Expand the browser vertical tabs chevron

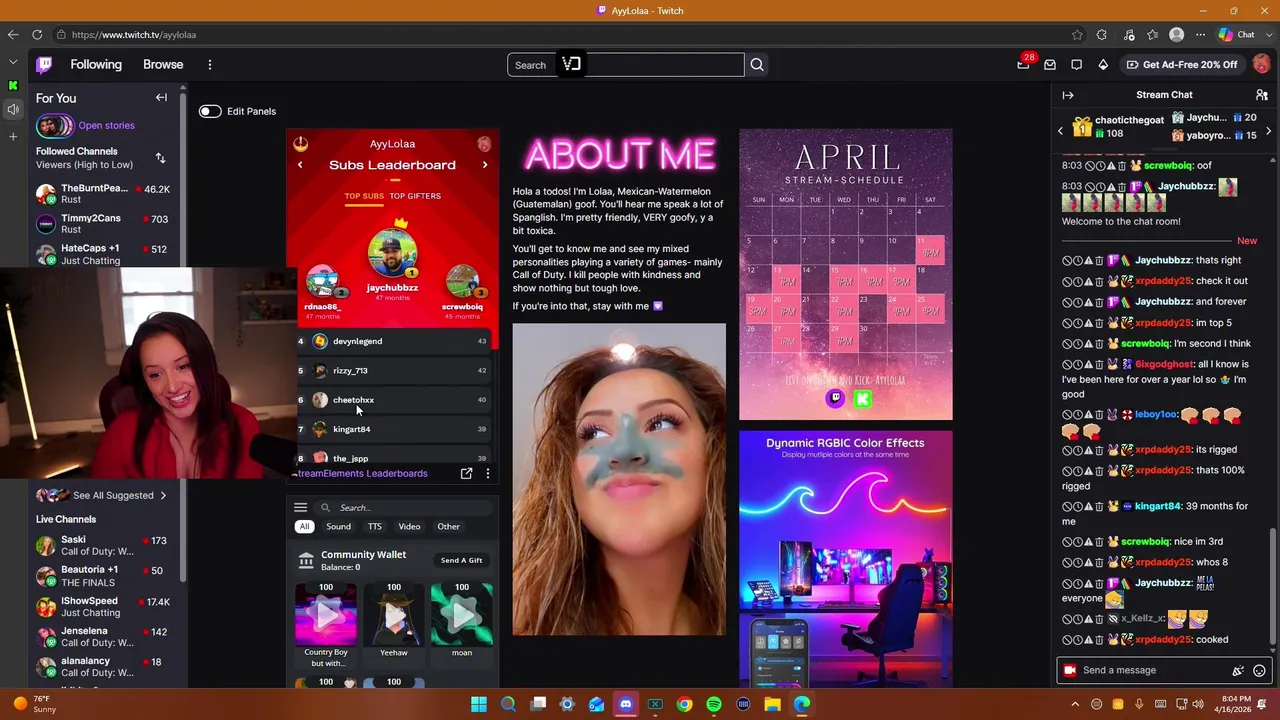coord(13,62)
